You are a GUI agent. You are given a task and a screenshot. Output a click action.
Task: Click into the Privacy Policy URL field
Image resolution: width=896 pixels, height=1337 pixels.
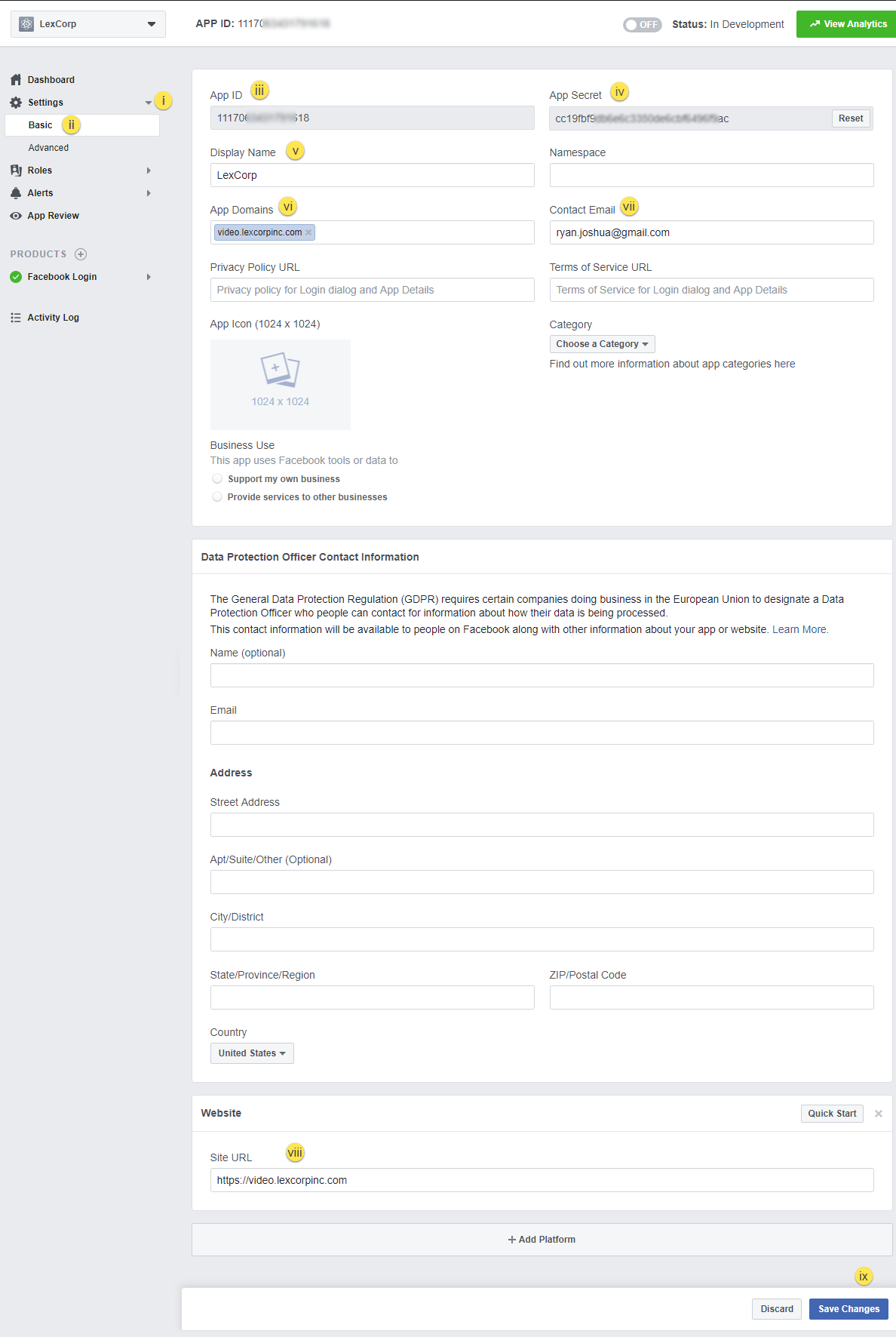tap(372, 290)
